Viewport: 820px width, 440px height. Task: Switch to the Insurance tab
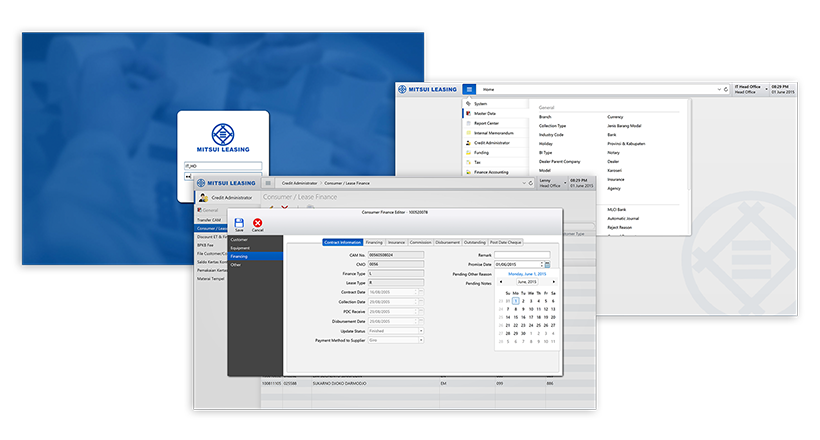[397, 242]
